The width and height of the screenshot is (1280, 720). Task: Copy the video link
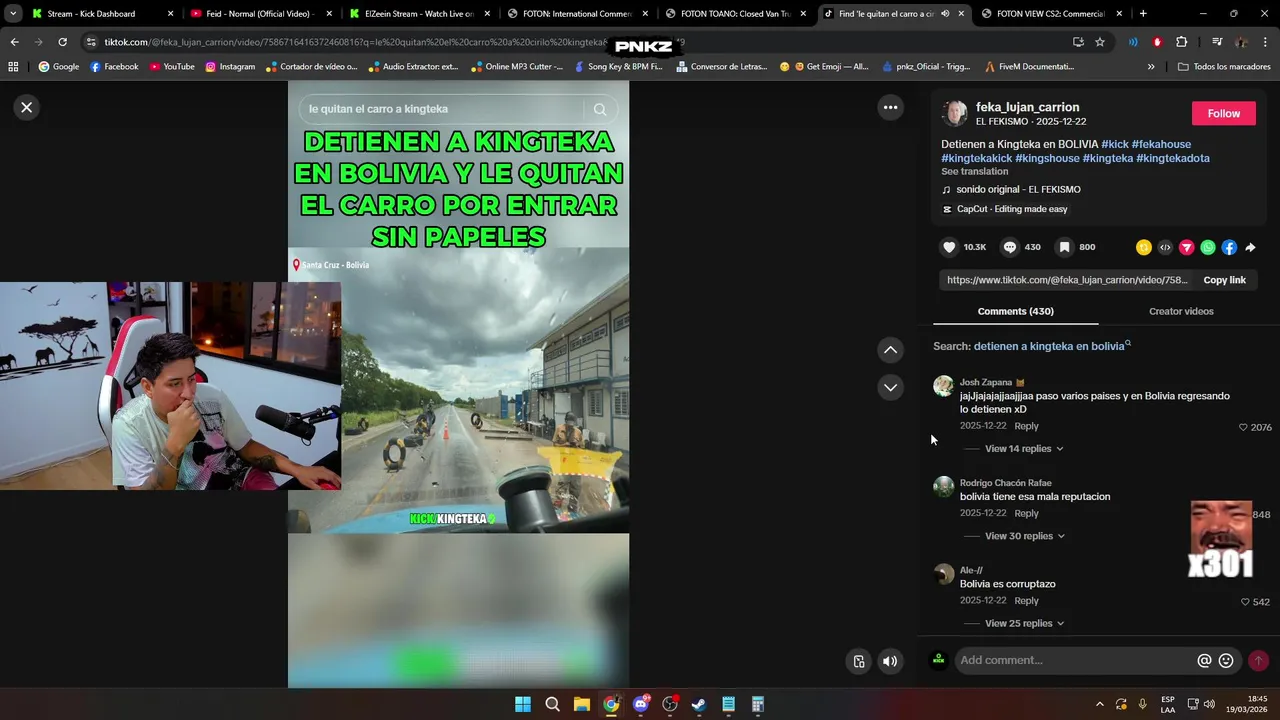(1224, 280)
